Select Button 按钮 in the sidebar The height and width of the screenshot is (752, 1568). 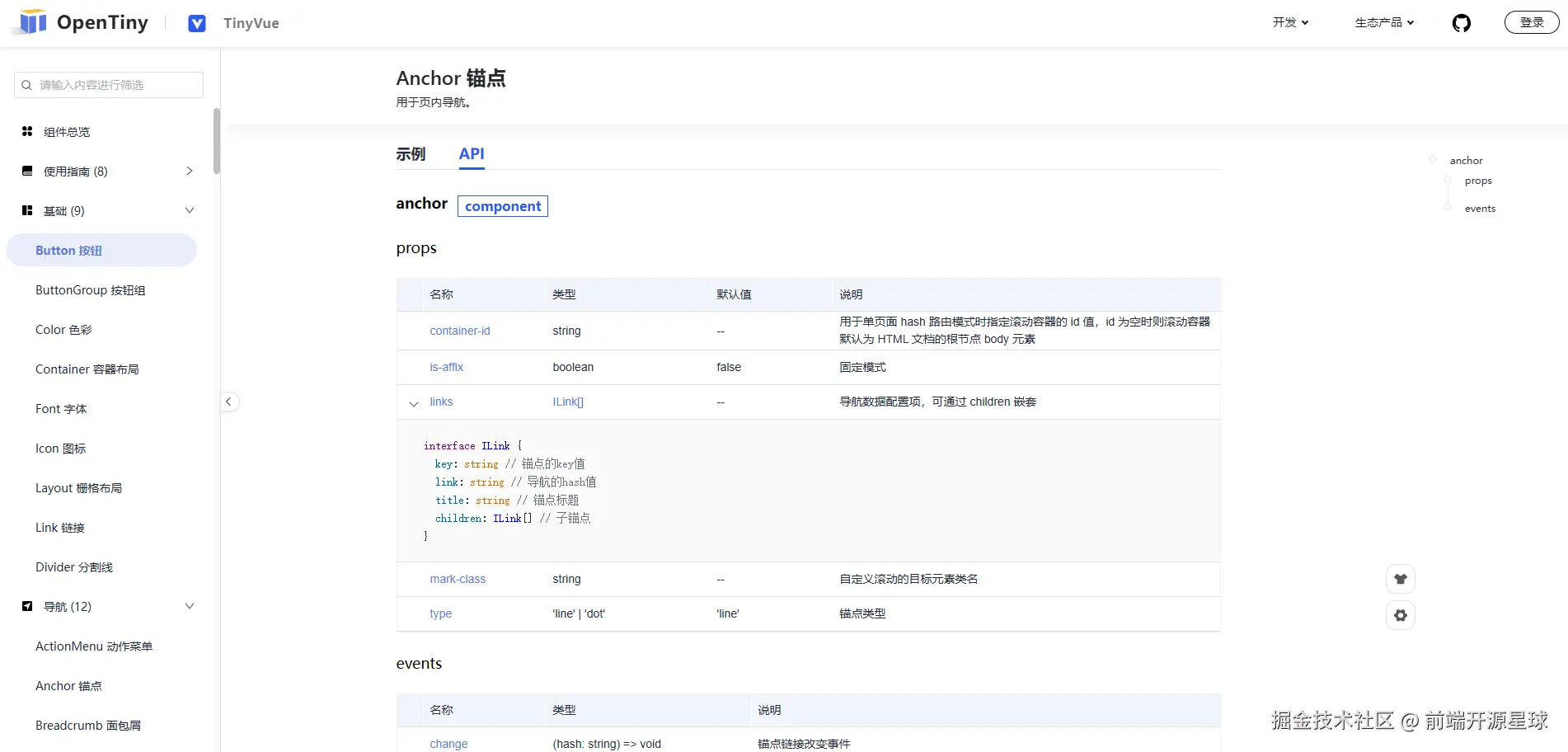click(x=101, y=250)
